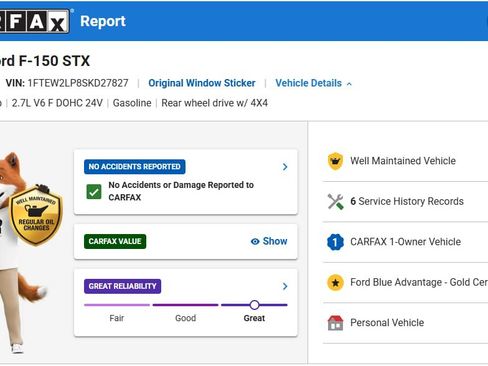The image size is (488, 366).
Task: Click the VIN number 1FTEW2LP8SKD27827
Action: click(x=78, y=83)
